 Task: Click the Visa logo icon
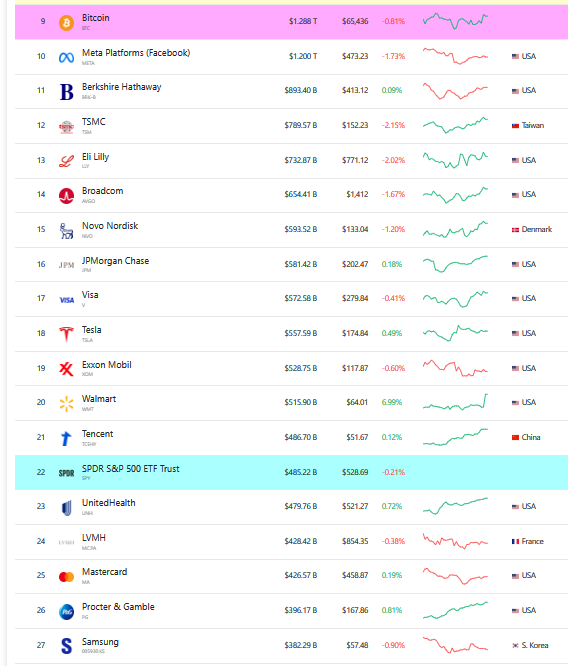point(67,300)
